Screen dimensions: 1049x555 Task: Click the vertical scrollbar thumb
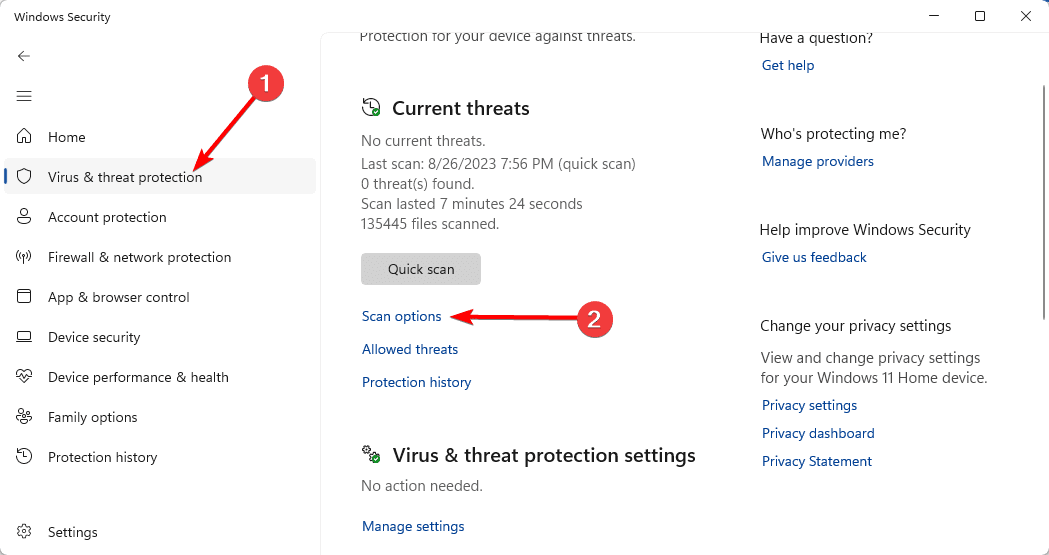[x=1044, y=203]
